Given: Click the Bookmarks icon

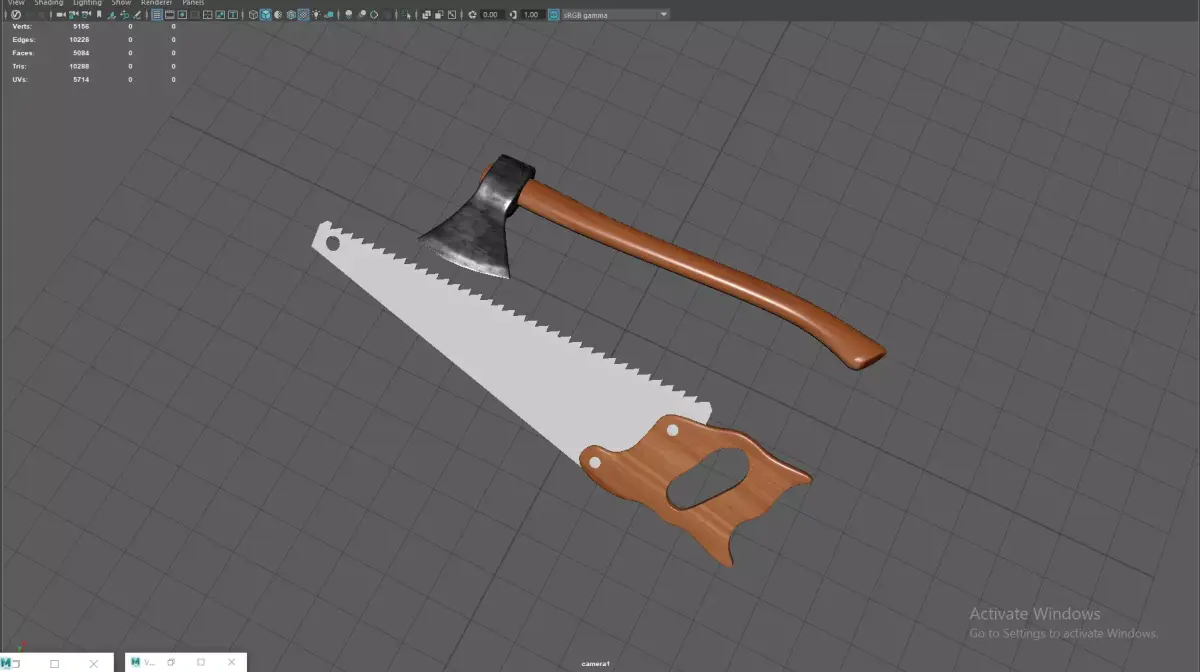Looking at the screenshot, I should (x=99, y=15).
